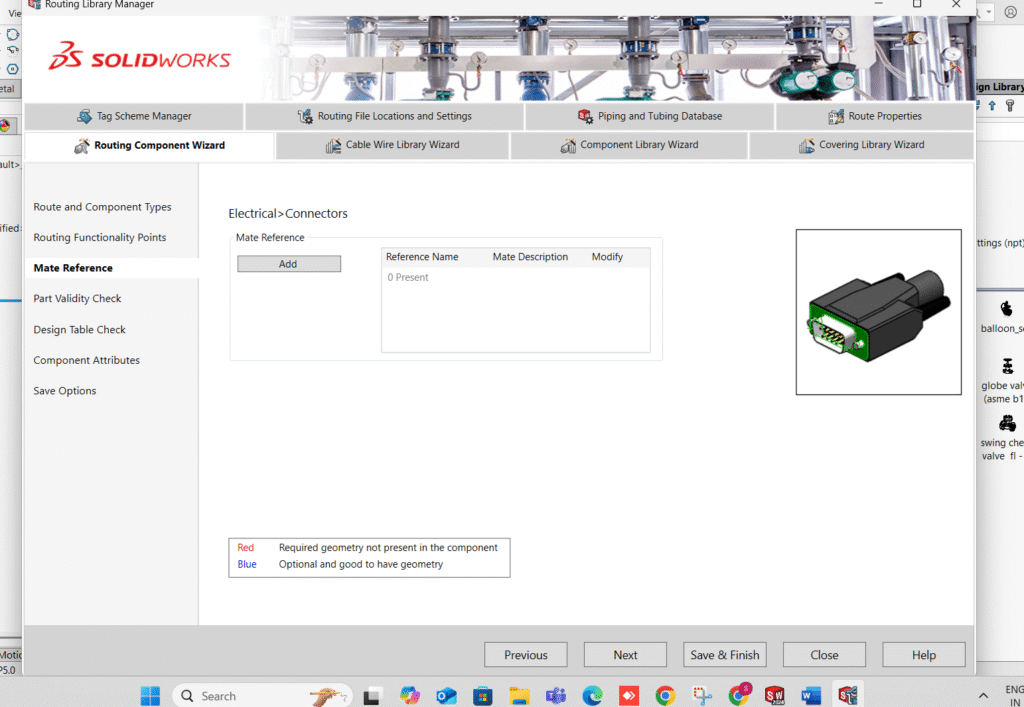Image resolution: width=1024 pixels, height=707 pixels.
Task: Select Design Table Check in sidebar
Action: [79, 330]
